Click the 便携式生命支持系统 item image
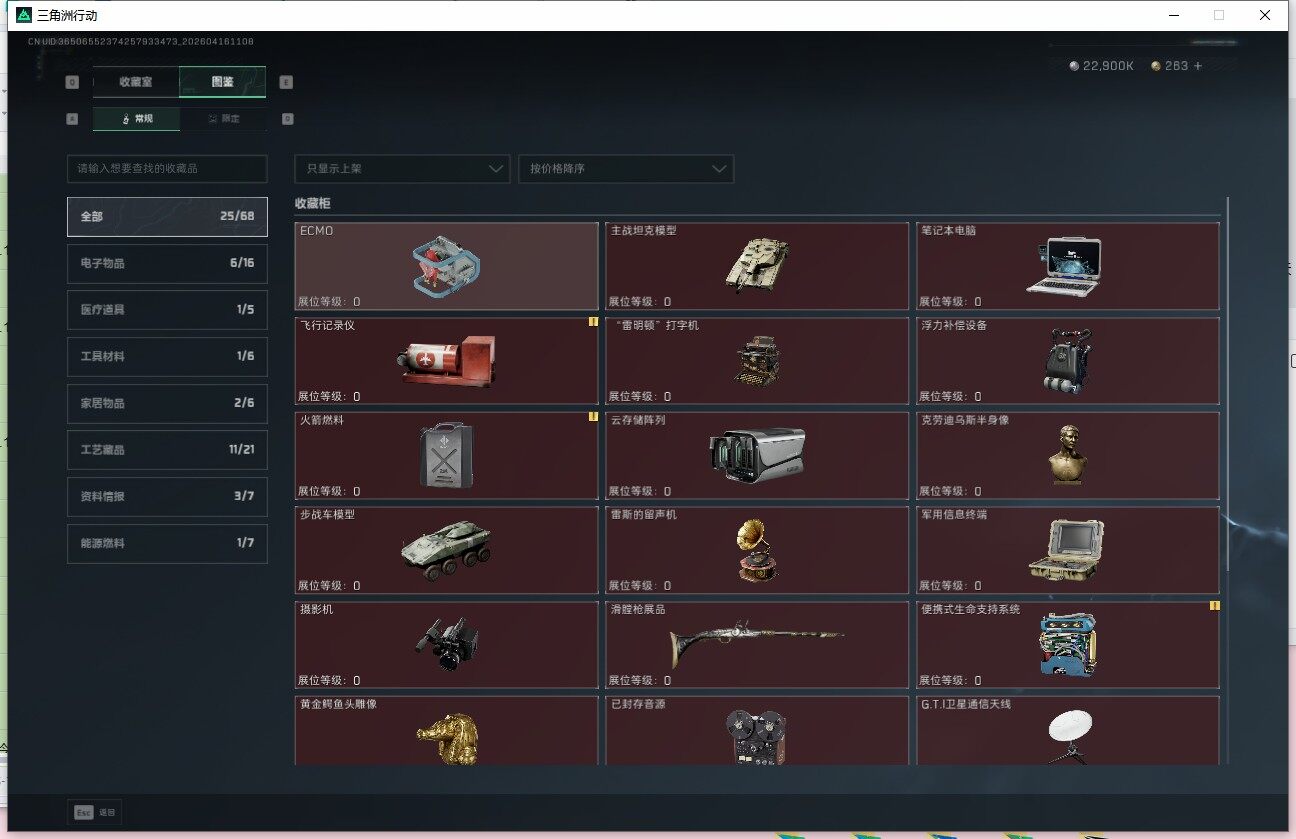Screen dimensions: 1296x839 [x=1067, y=645]
